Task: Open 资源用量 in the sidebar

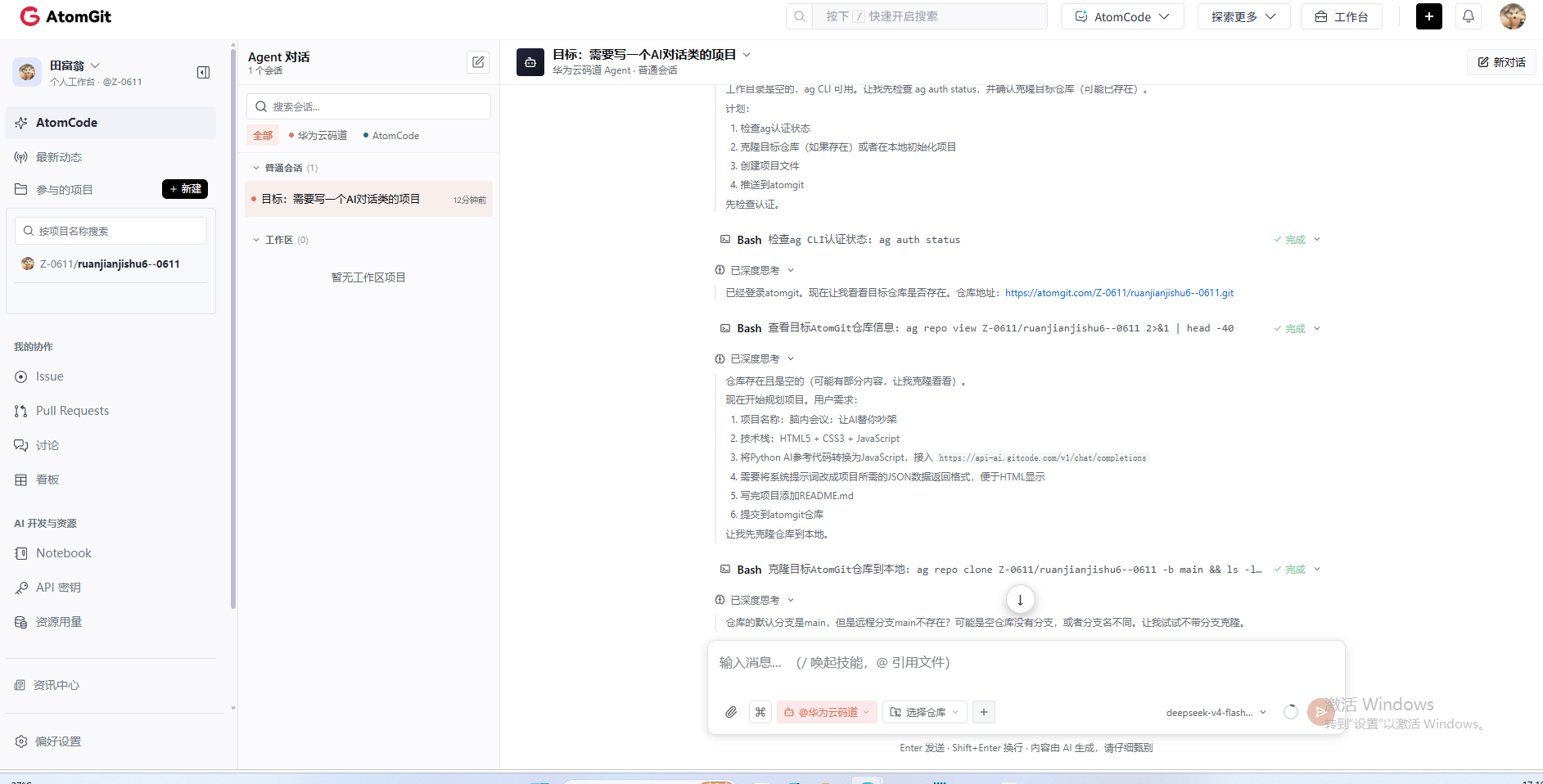Action: (x=111, y=622)
